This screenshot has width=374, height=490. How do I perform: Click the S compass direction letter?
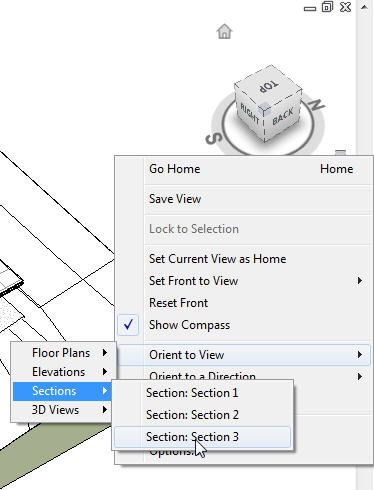[214, 139]
